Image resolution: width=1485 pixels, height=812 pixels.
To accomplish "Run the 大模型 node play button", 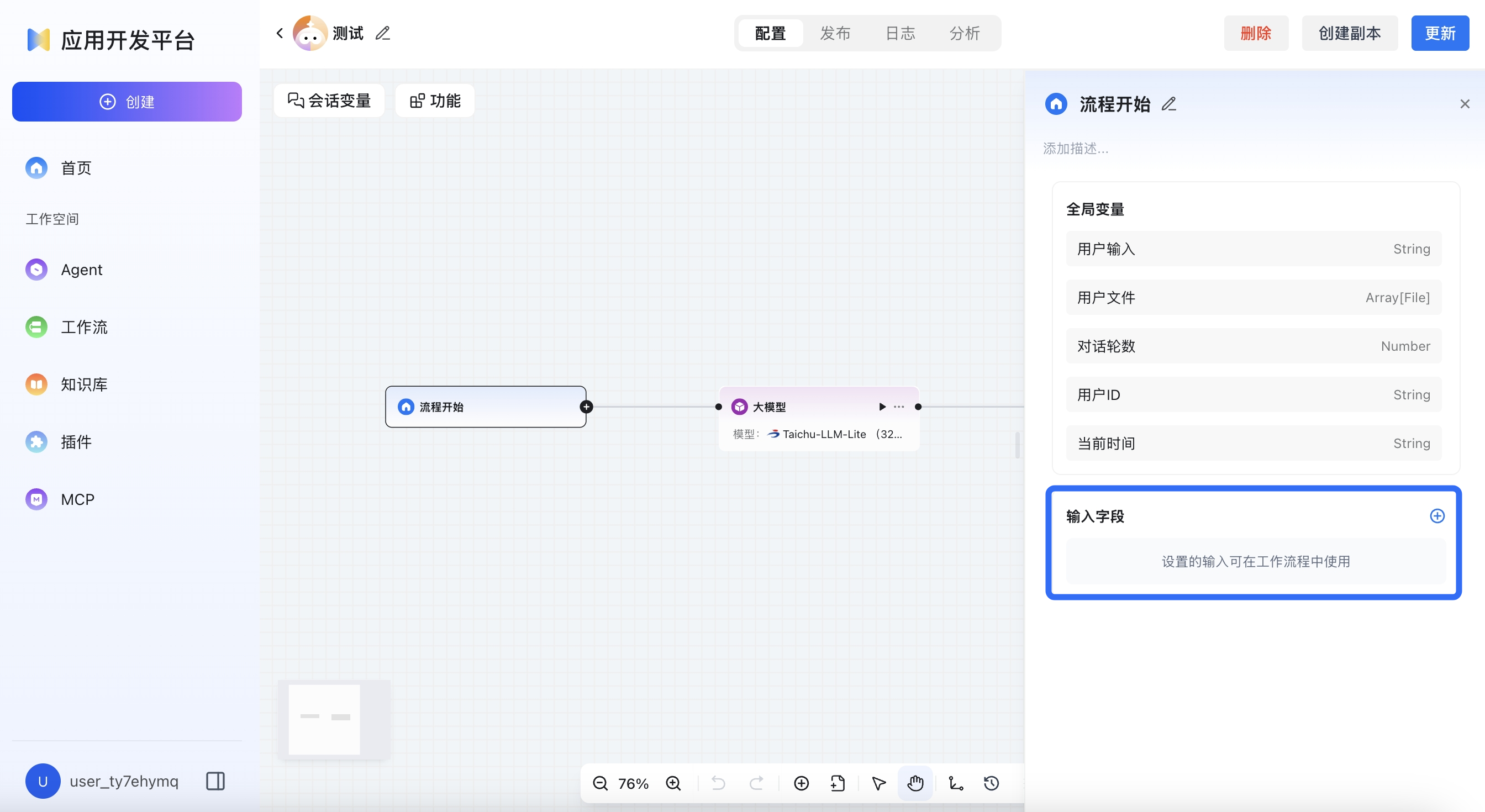I will pyautogui.click(x=882, y=407).
